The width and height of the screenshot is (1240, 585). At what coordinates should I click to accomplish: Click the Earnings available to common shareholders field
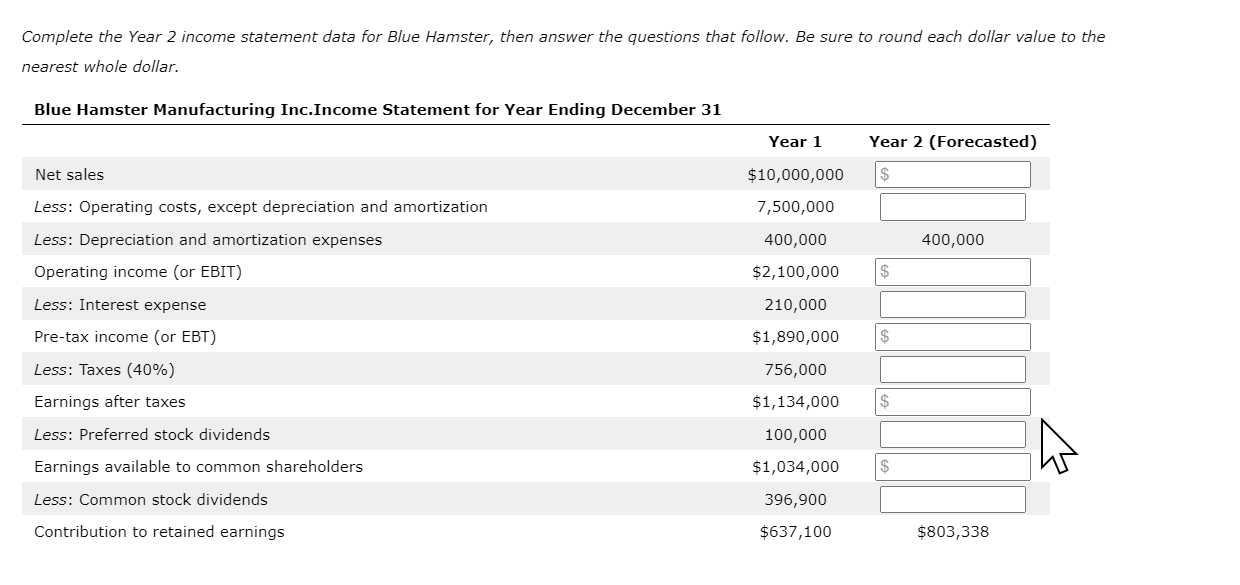952,466
